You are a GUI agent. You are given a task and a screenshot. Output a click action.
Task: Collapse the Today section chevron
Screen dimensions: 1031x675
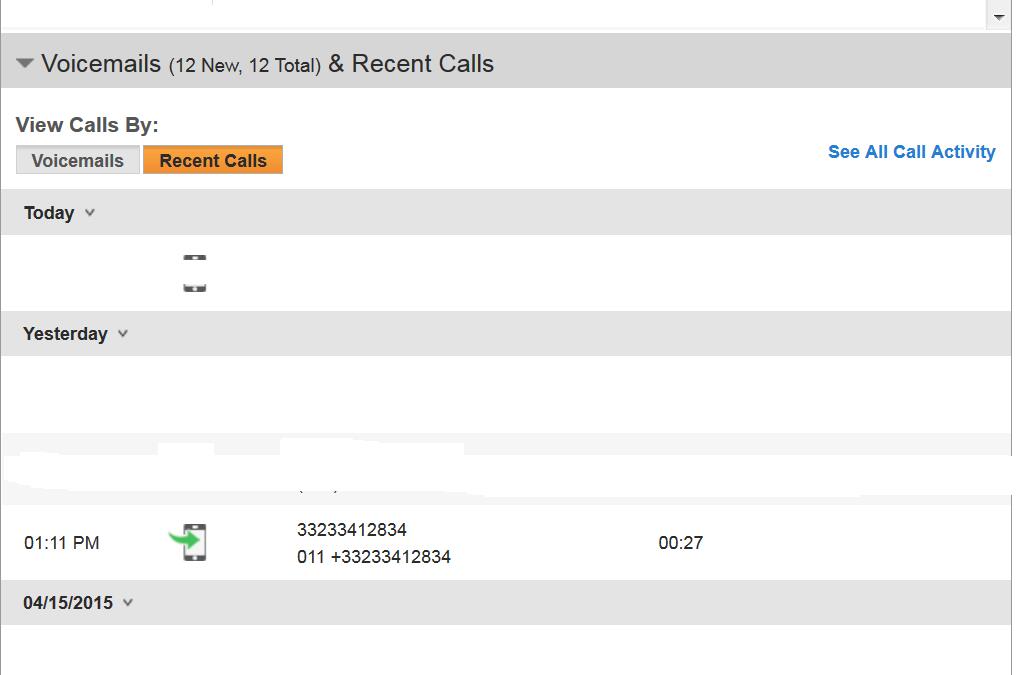[90, 212]
